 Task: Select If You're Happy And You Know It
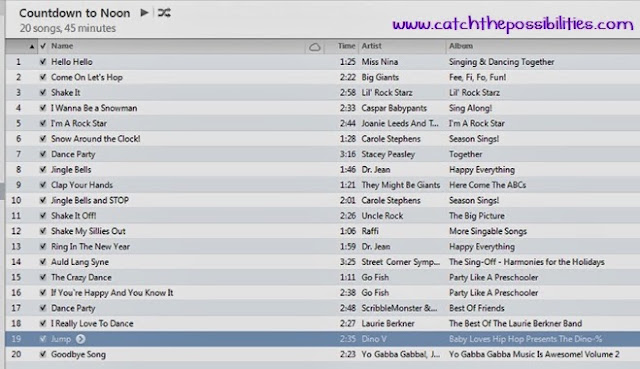[112, 293]
